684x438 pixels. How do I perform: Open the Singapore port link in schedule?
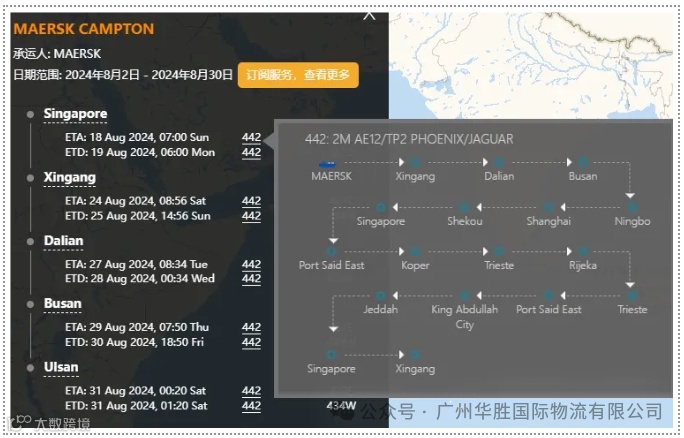[75, 114]
